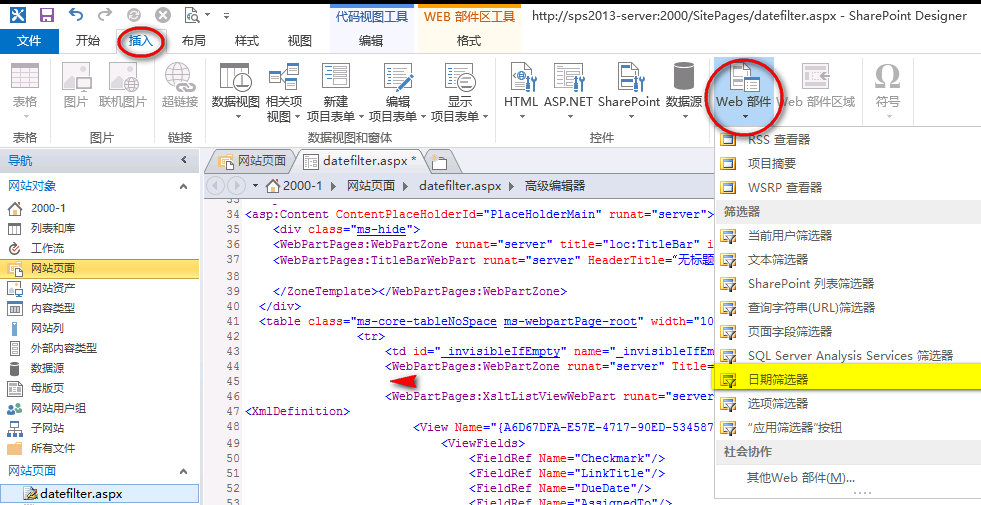
Task: Insert a table with 表格 button
Action: [25, 91]
